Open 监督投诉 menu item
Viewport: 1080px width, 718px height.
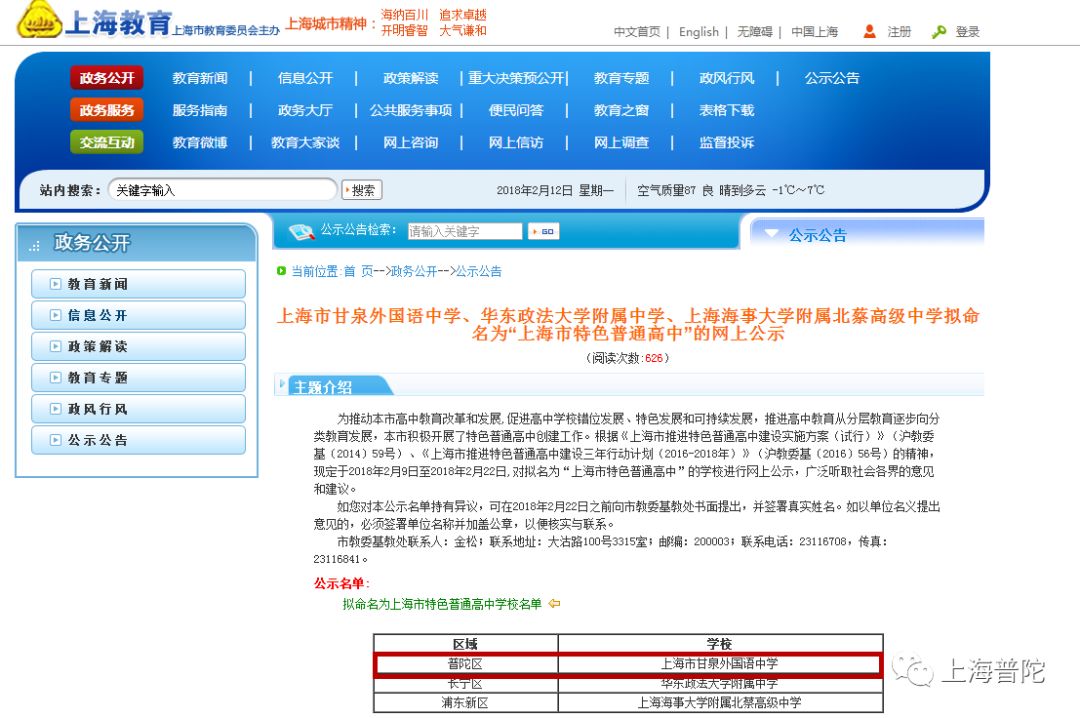[x=727, y=143]
